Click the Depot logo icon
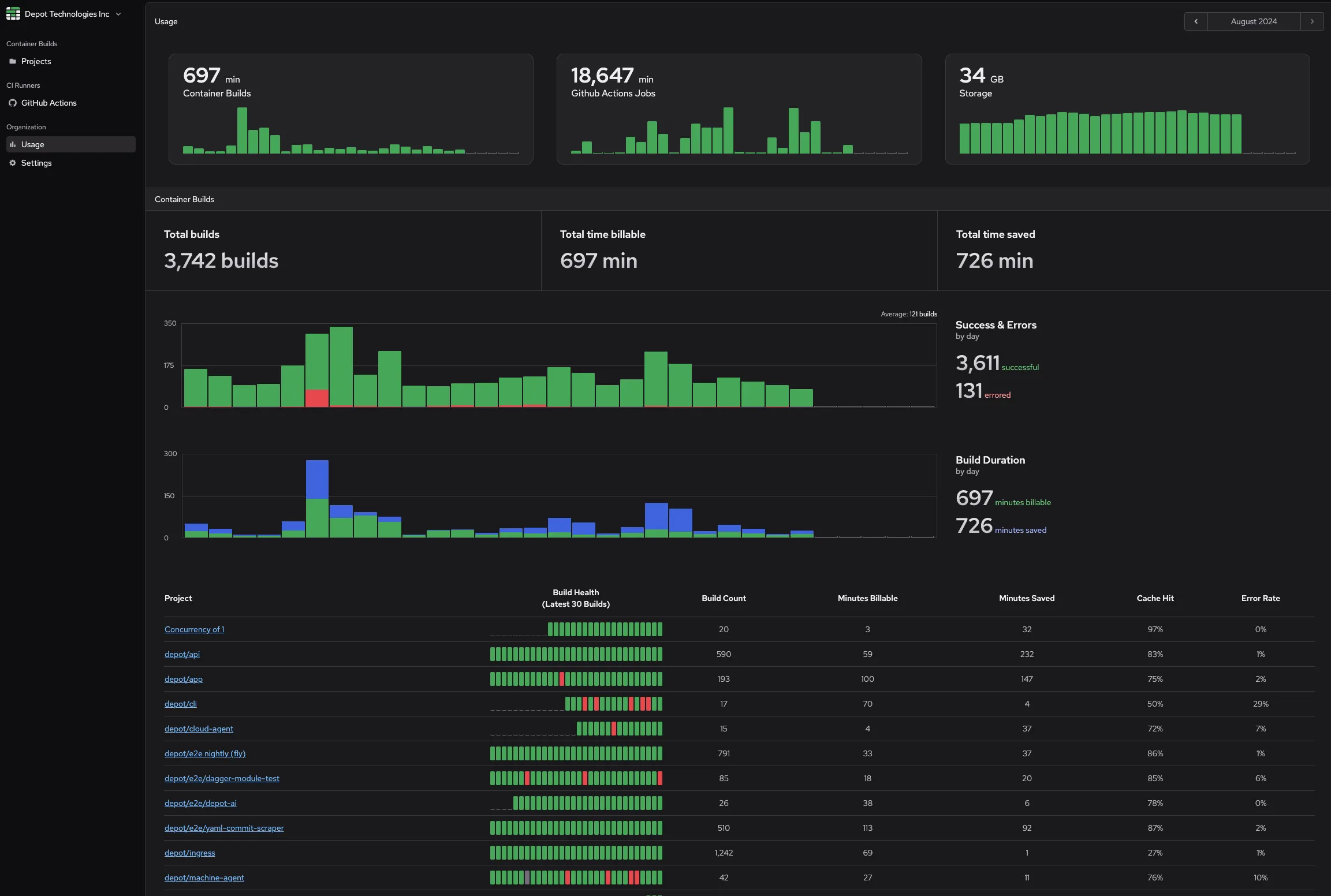This screenshot has height=896, width=1331. [x=13, y=13]
